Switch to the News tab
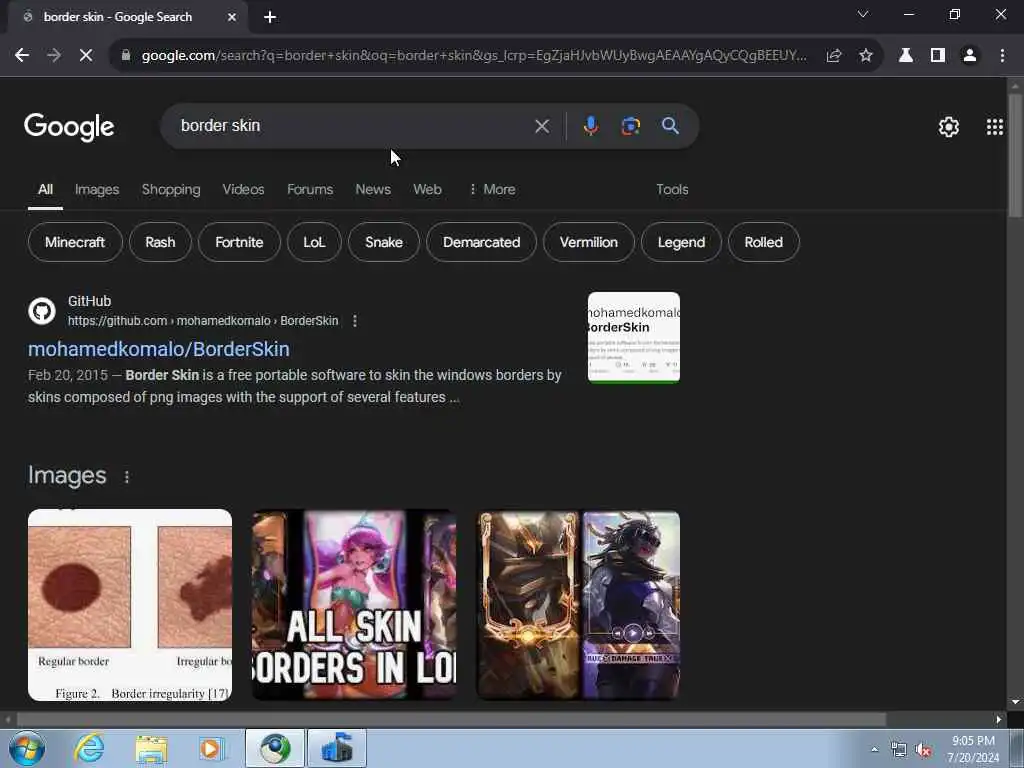 (x=373, y=189)
